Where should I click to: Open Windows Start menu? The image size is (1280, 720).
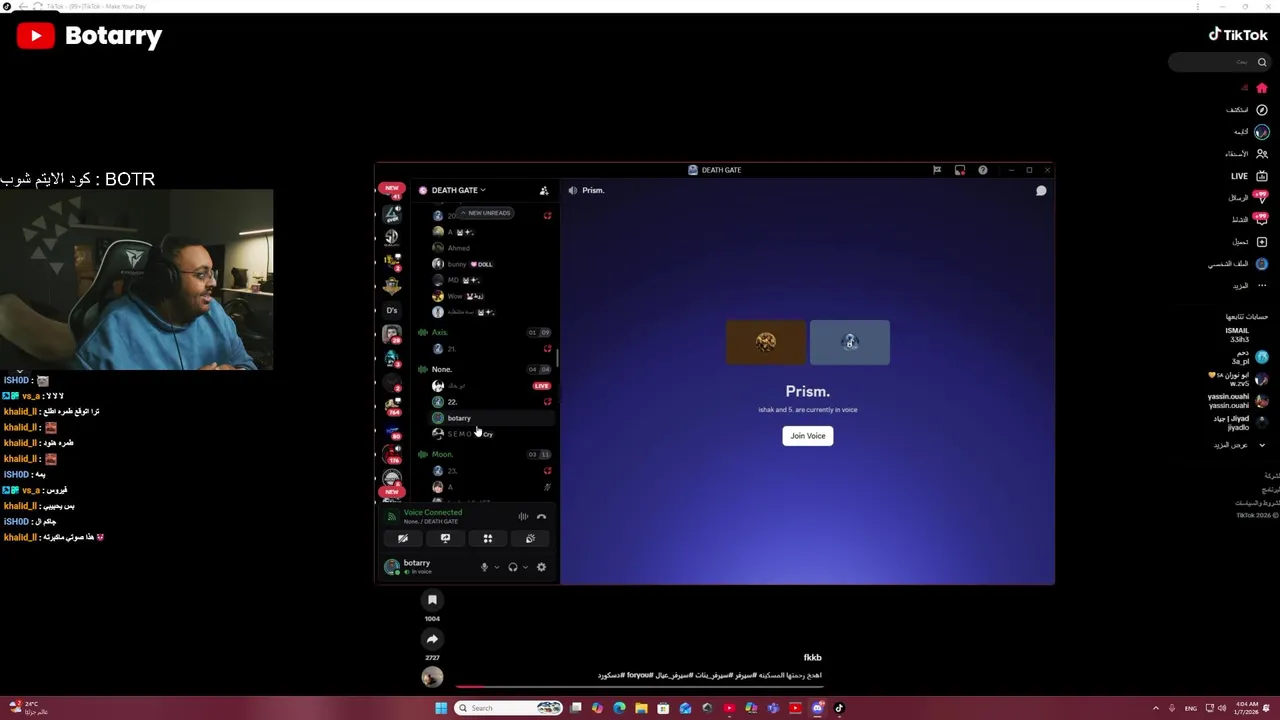tap(440, 708)
